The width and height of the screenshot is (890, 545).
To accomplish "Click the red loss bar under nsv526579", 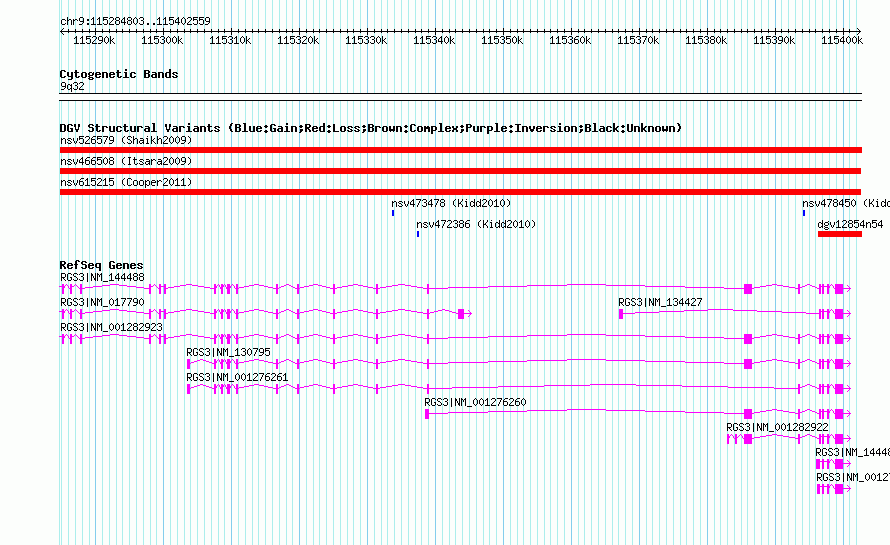I will (461, 150).
